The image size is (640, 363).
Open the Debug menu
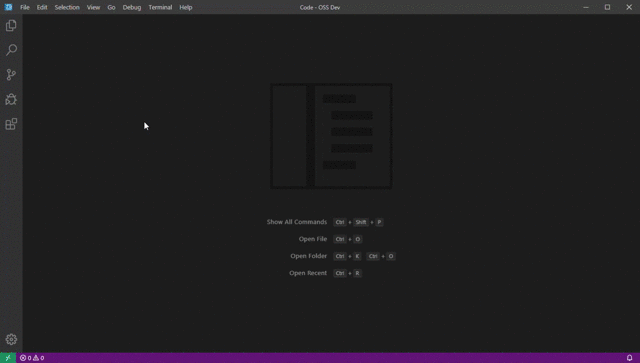tap(132, 7)
